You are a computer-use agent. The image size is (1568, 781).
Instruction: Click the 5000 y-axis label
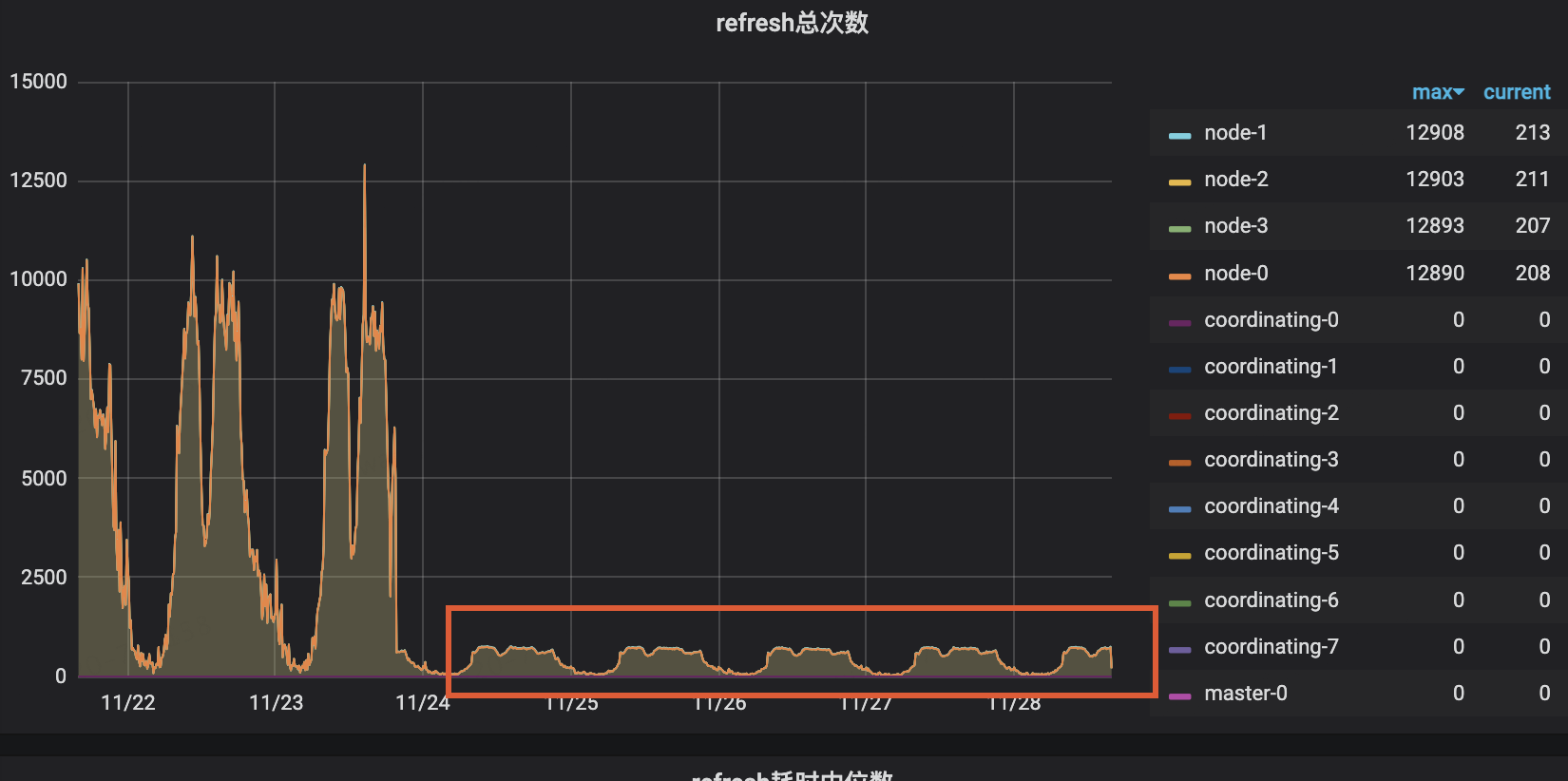click(44, 479)
